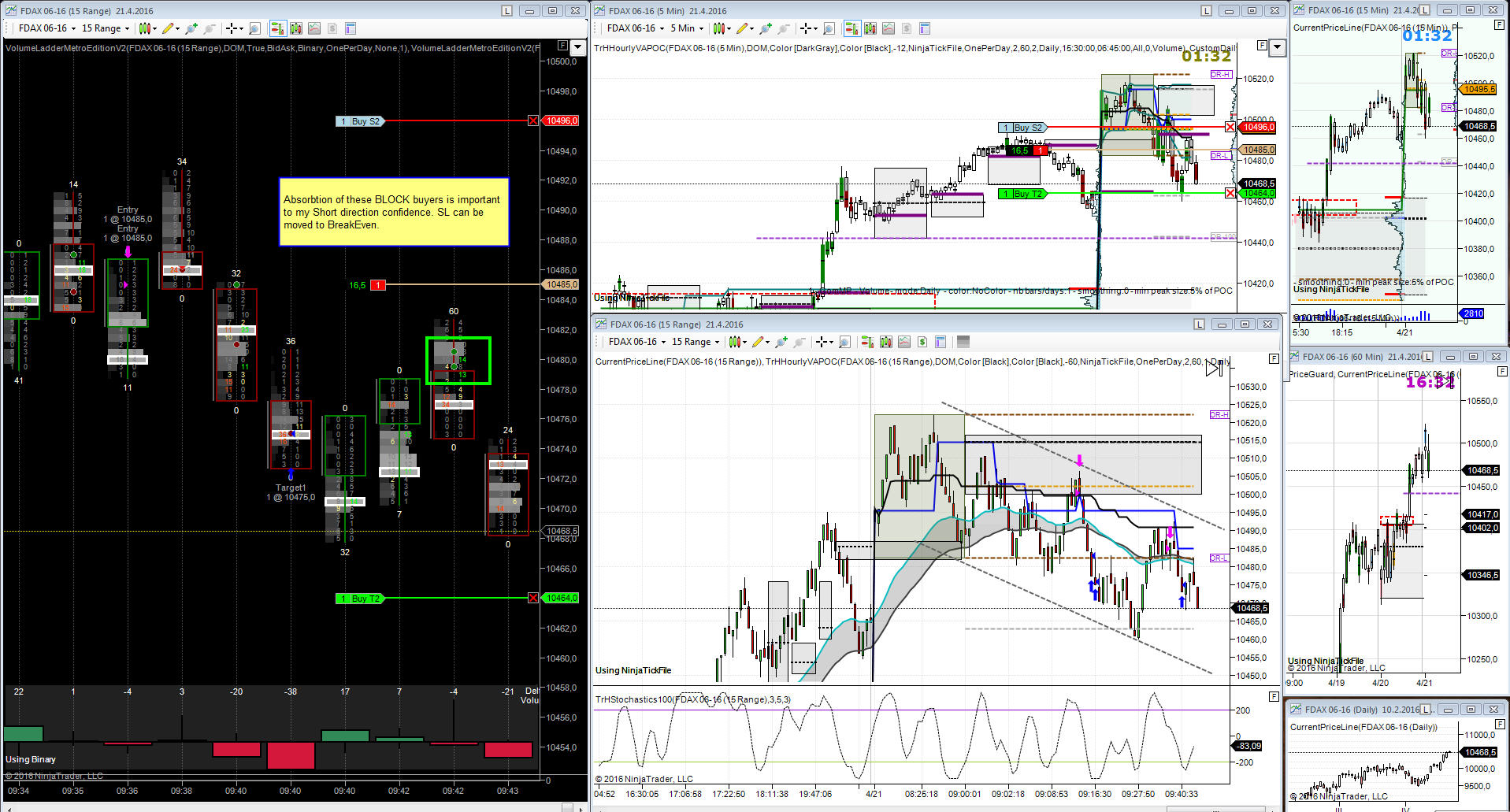The height and width of the screenshot is (812, 1510).
Task: Open instrument dropdown FDAX 06-16 in 5 Min chart
Action: (636, 28)
